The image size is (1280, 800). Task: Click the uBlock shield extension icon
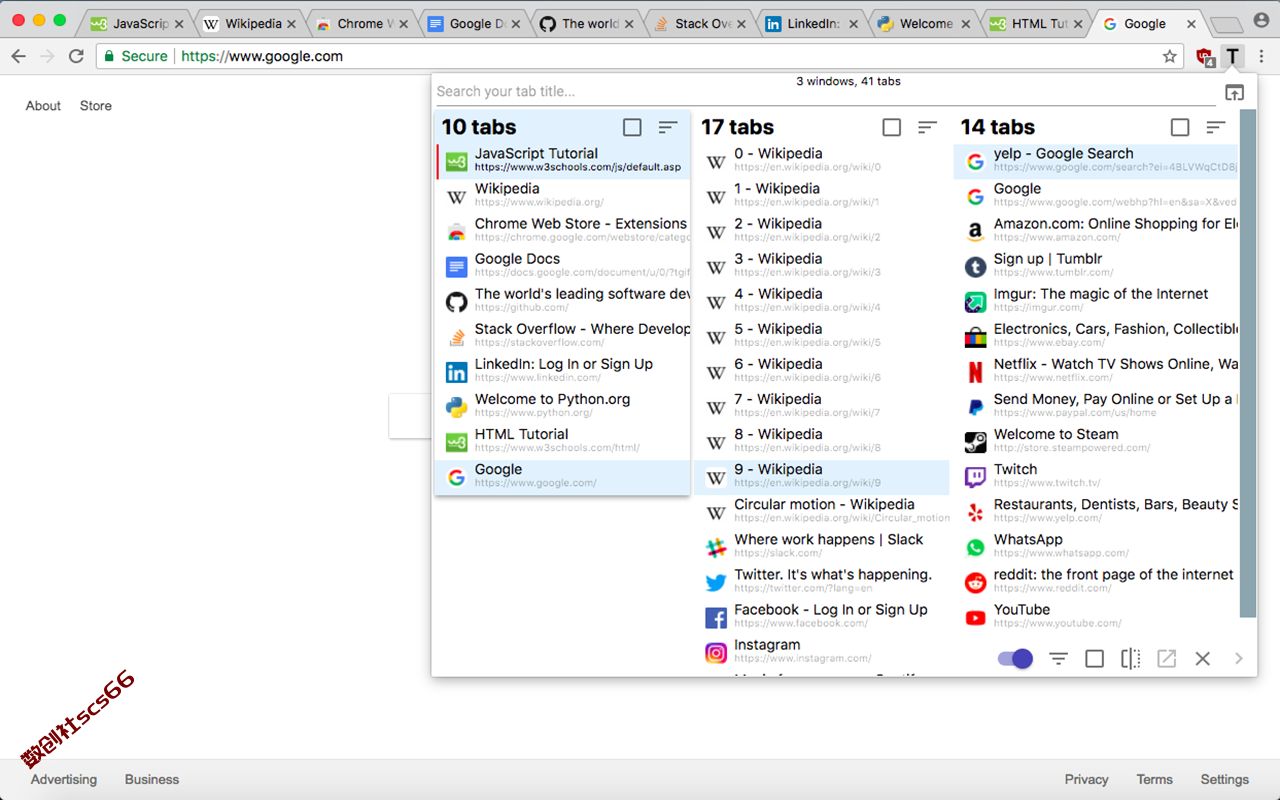(x=1205, y=57)
